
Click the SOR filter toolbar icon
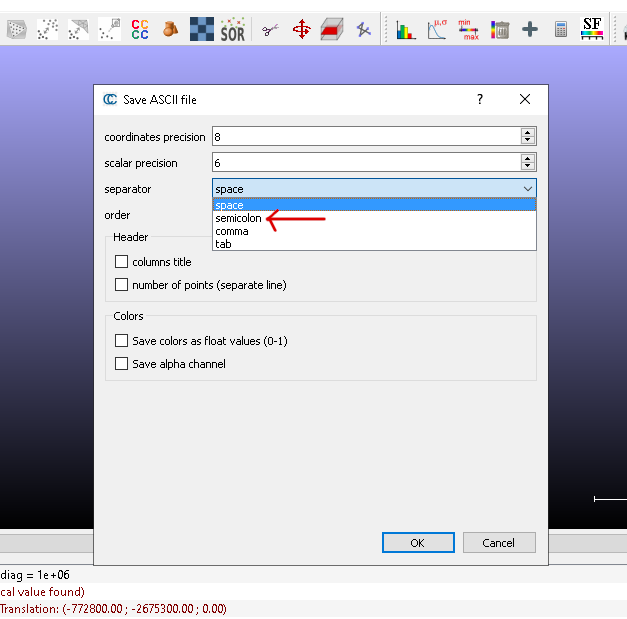click(x=232, y=29)
